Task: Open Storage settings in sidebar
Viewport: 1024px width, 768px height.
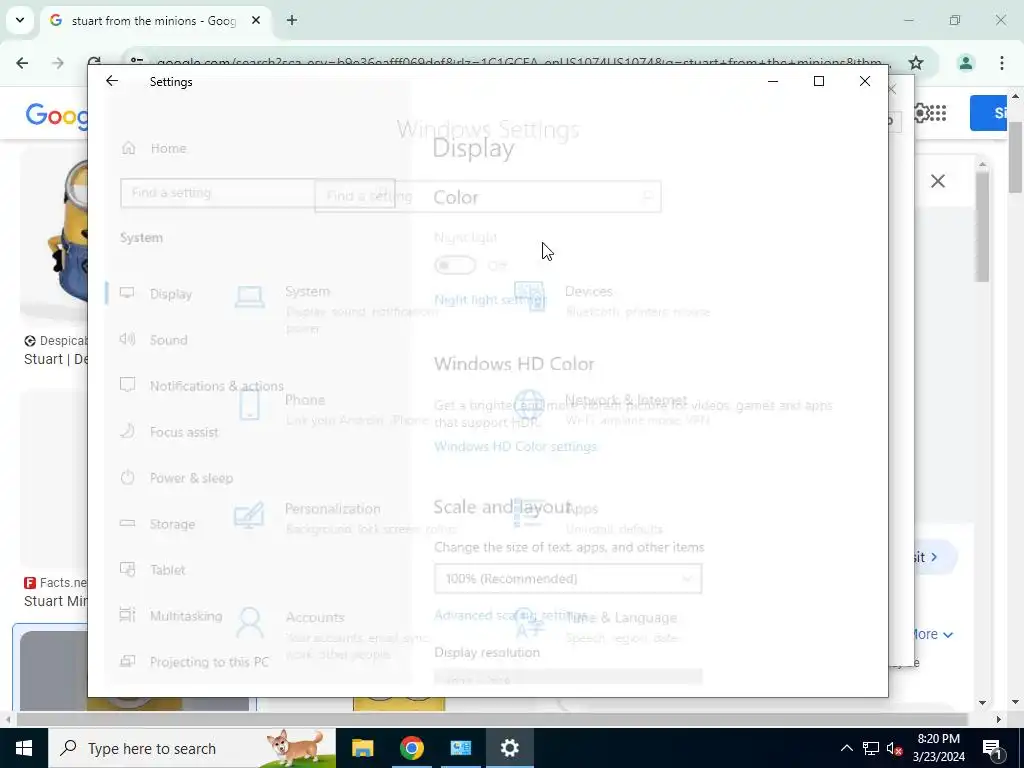Action: pyautogui.click(x=157, y=524)
